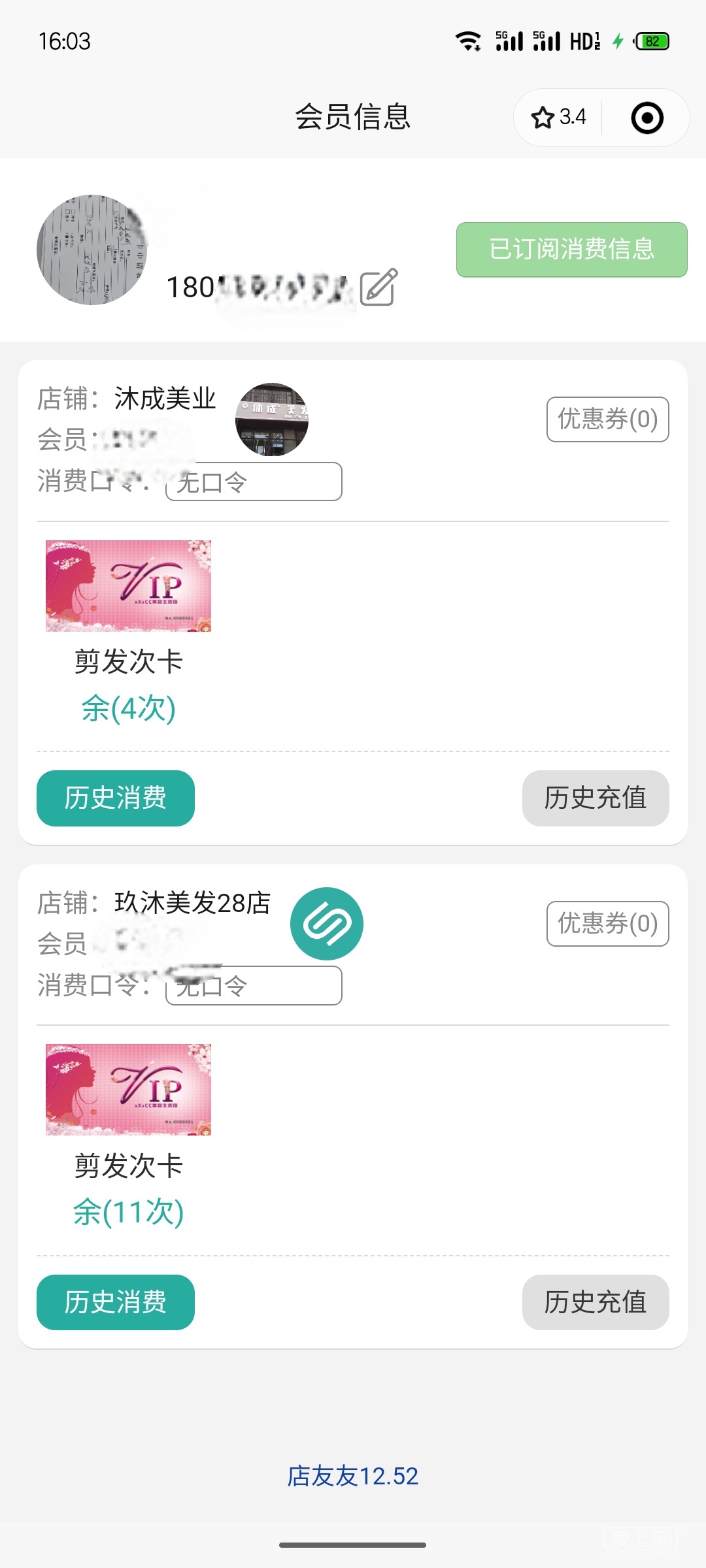The image size is (706, 1568).
Task: Focus the 消费口令 field for 沐成美业
Action: [x=254, y=482]
